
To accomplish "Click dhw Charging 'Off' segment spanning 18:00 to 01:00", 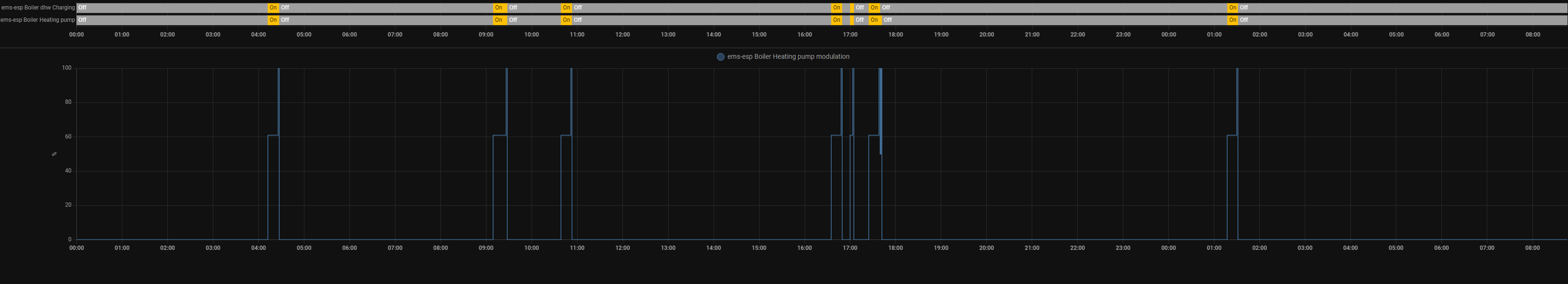I will 1054,8.
